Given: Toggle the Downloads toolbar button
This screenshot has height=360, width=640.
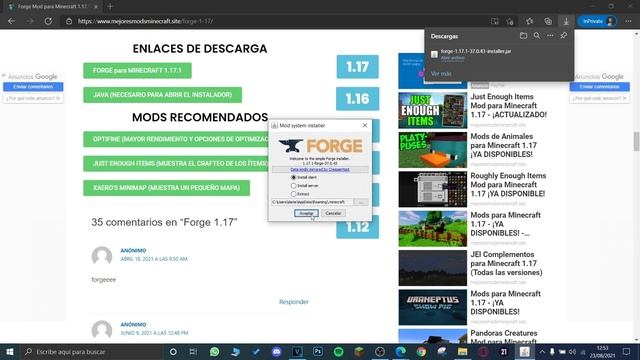Looking at the screenshot, I should tap(566, 21).
